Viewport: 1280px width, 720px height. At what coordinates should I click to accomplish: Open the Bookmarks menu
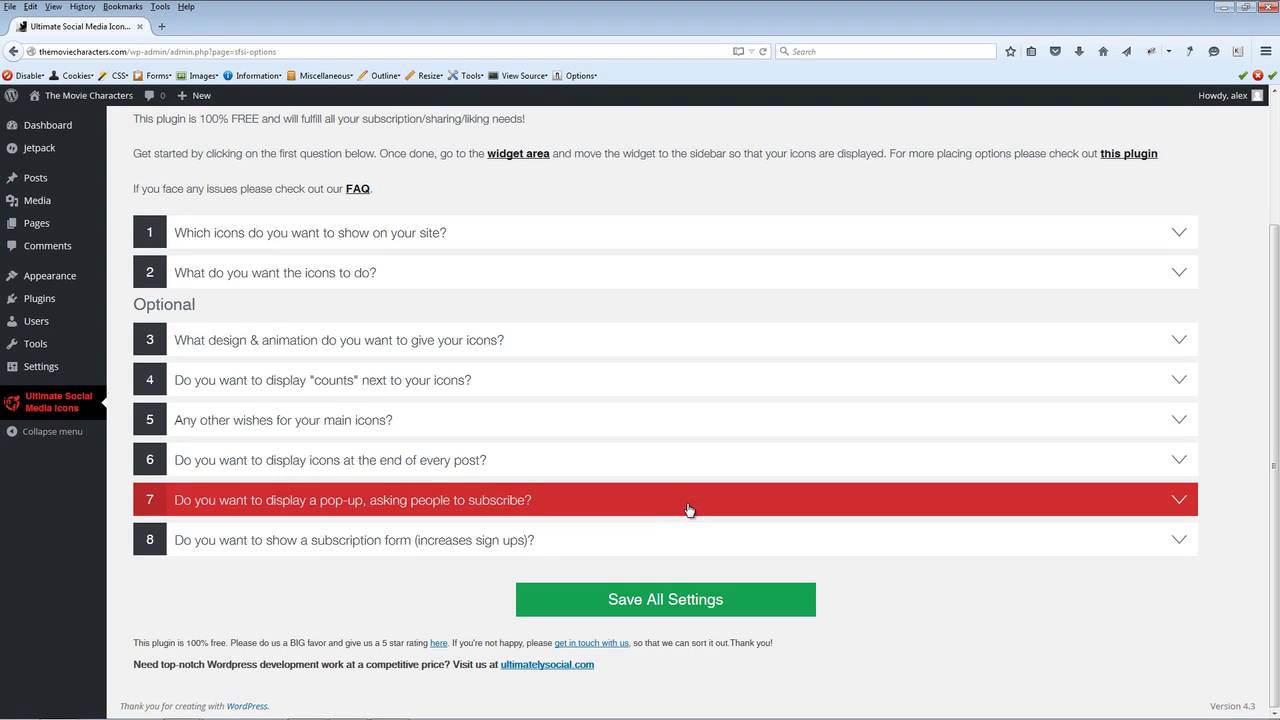pos(124,6)
